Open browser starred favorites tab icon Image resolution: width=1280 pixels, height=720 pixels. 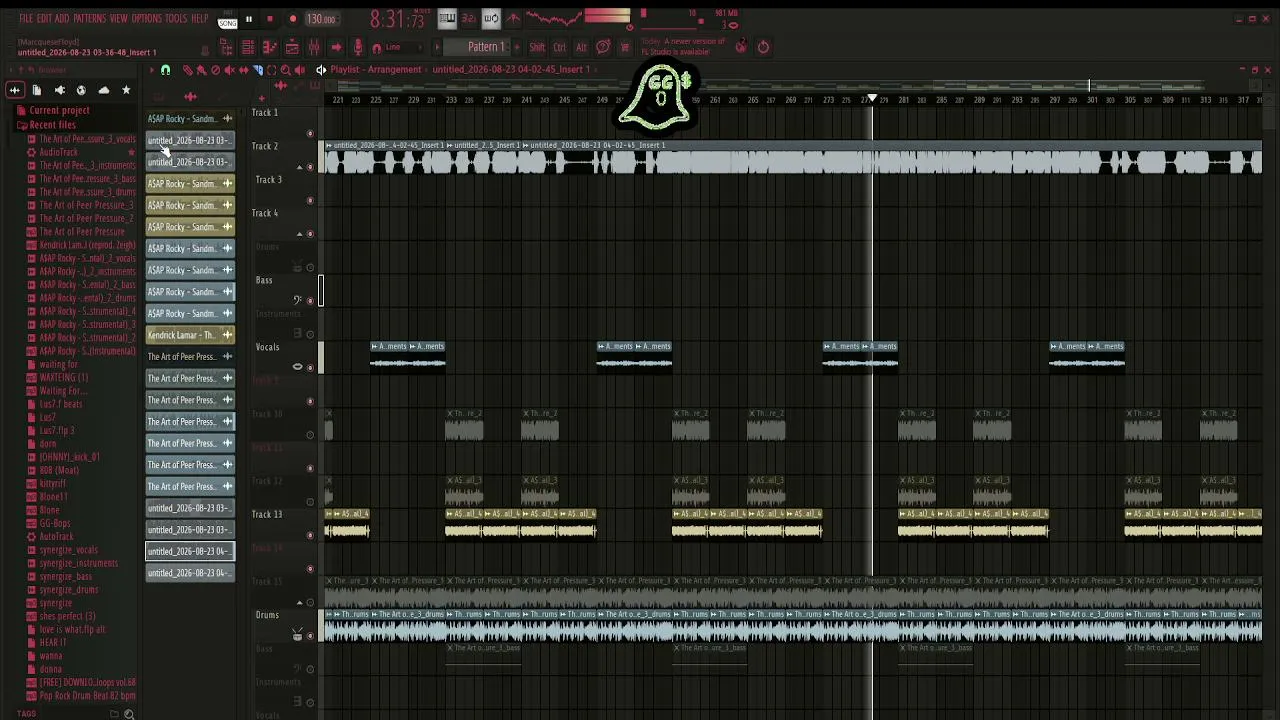click(x=126, y=90)
